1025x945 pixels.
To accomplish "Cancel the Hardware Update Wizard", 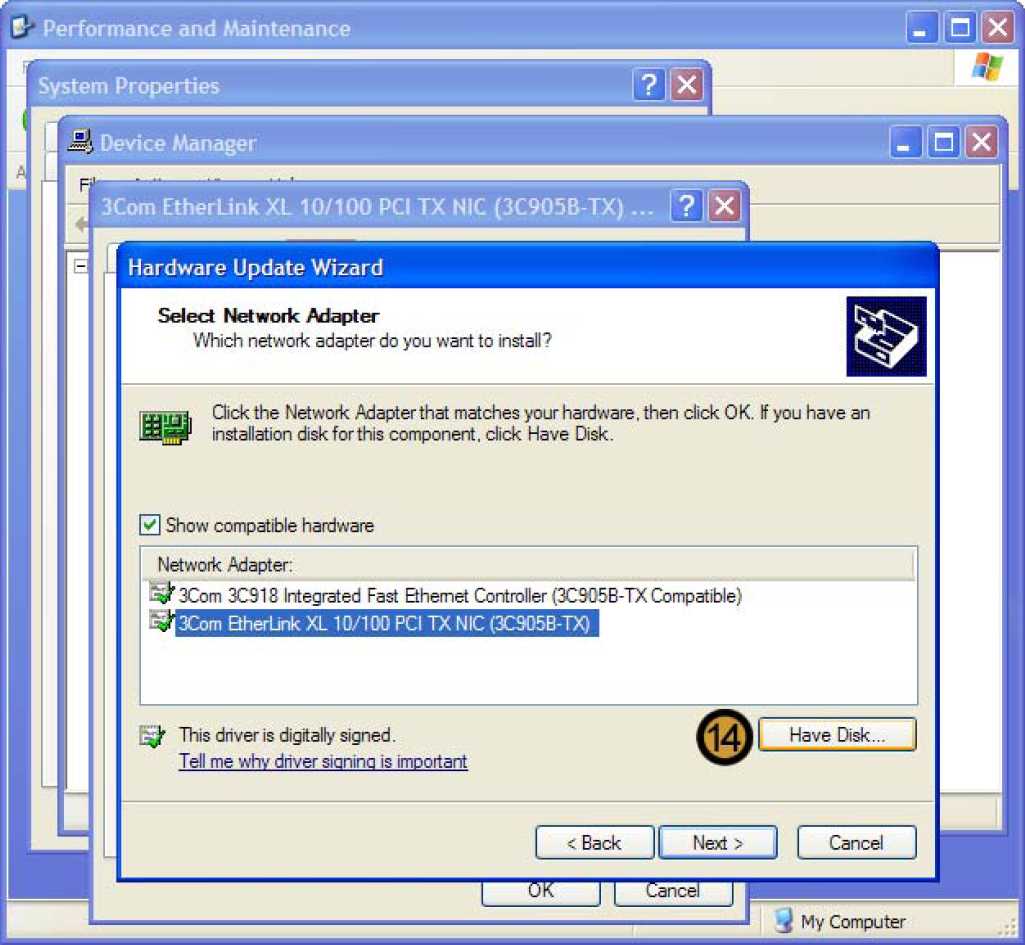I will 856,842.
